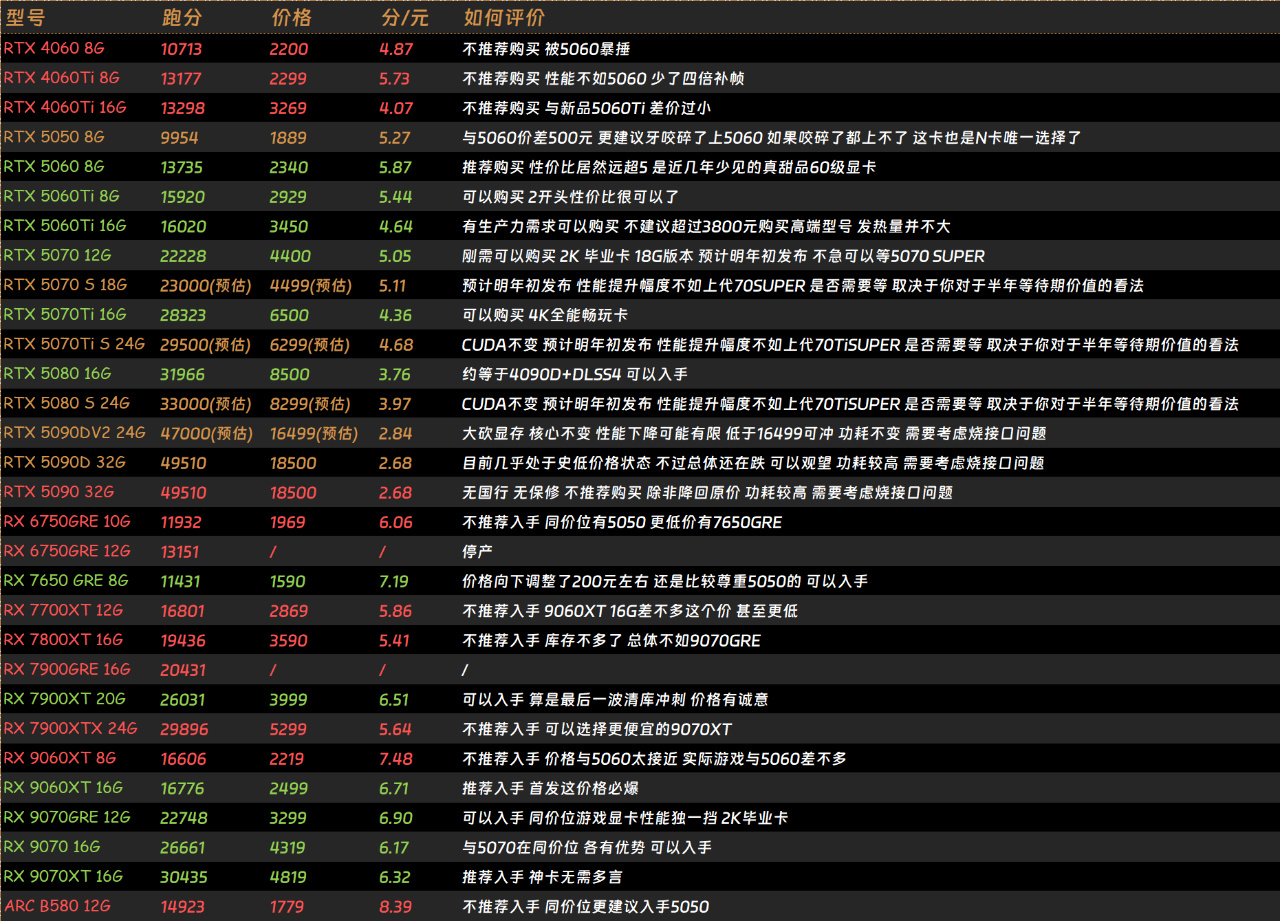Screen dimensions: 1280x921
Task: Click the price 18500 in RTX 5090 32G row
Action: (x=293, y=493)
